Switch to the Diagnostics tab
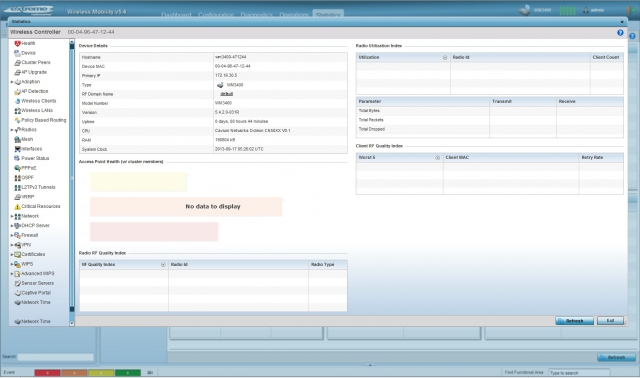This screenshot has height=378, width=640. (256, 15)
